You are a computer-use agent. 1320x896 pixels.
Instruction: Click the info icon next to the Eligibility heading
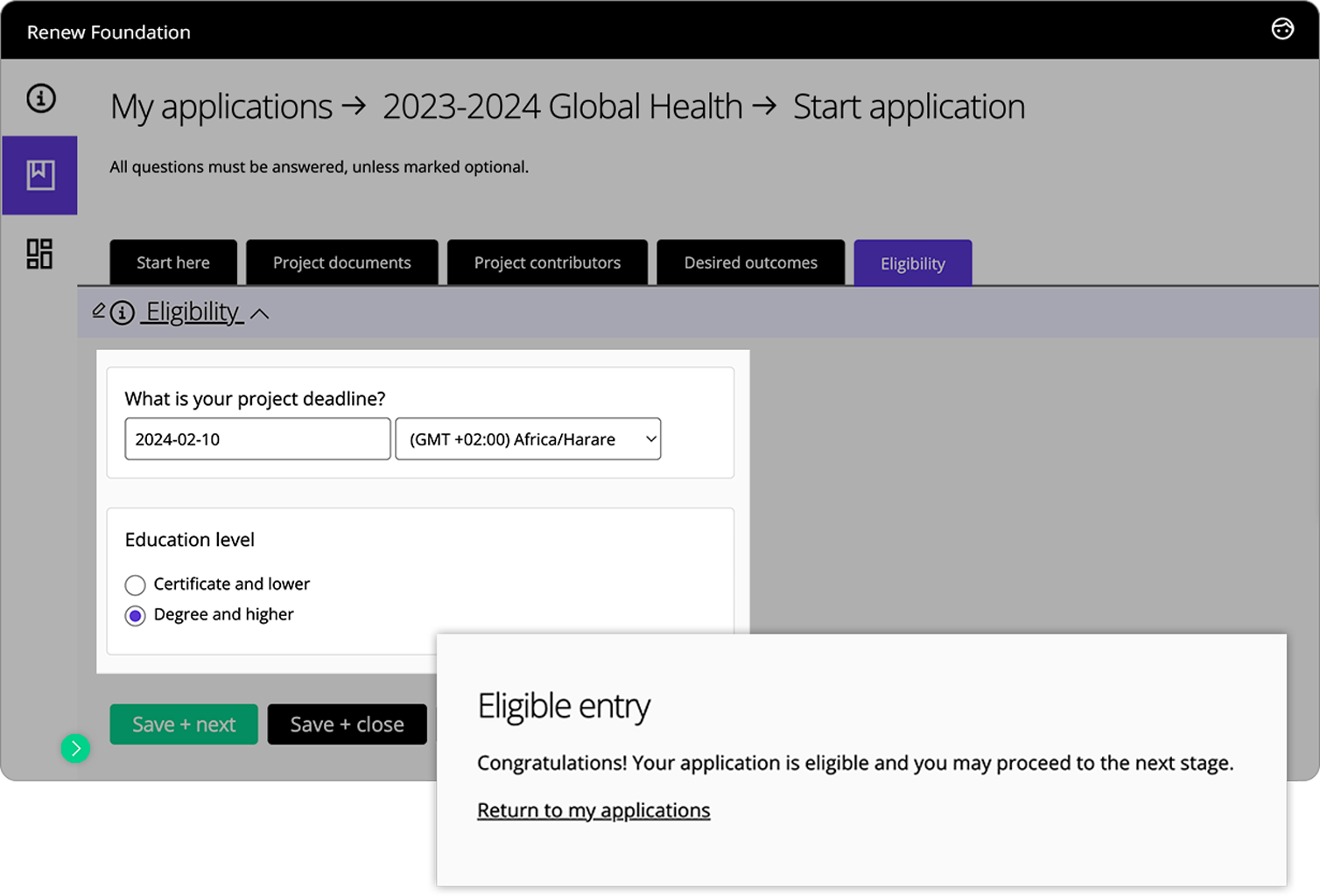coord(122,312)
